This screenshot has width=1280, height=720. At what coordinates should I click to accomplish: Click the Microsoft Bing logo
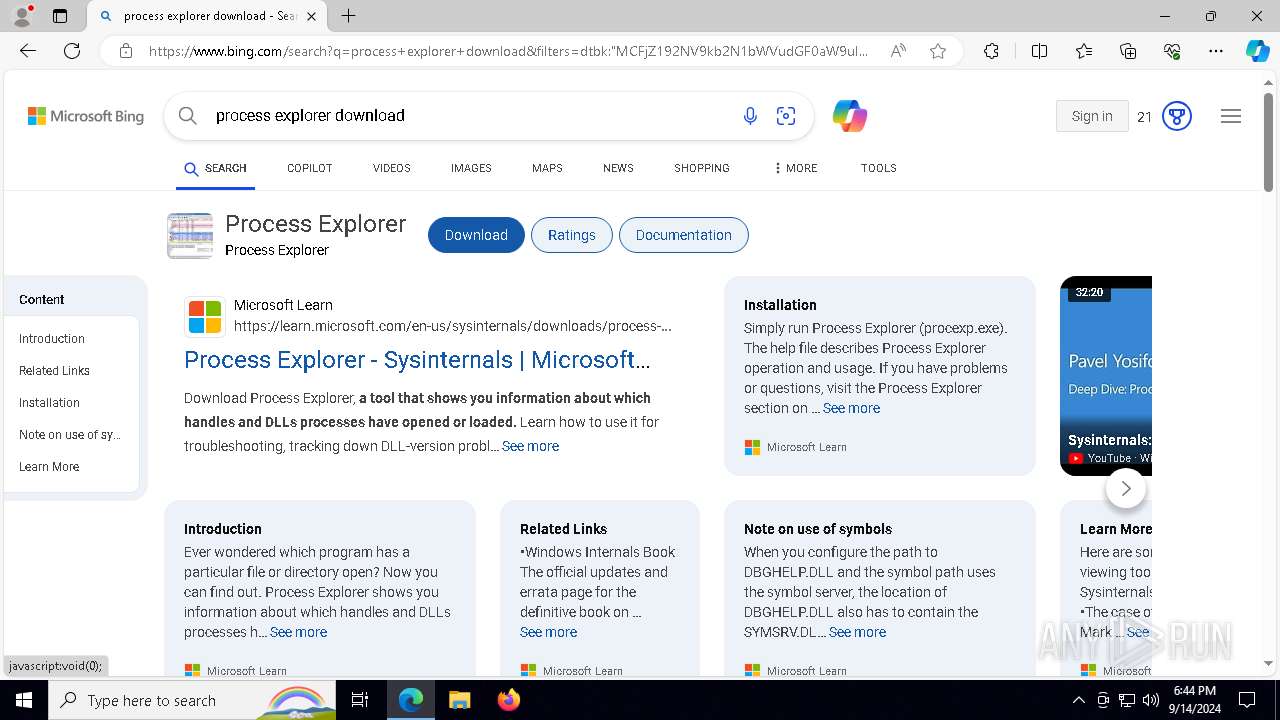86,116
